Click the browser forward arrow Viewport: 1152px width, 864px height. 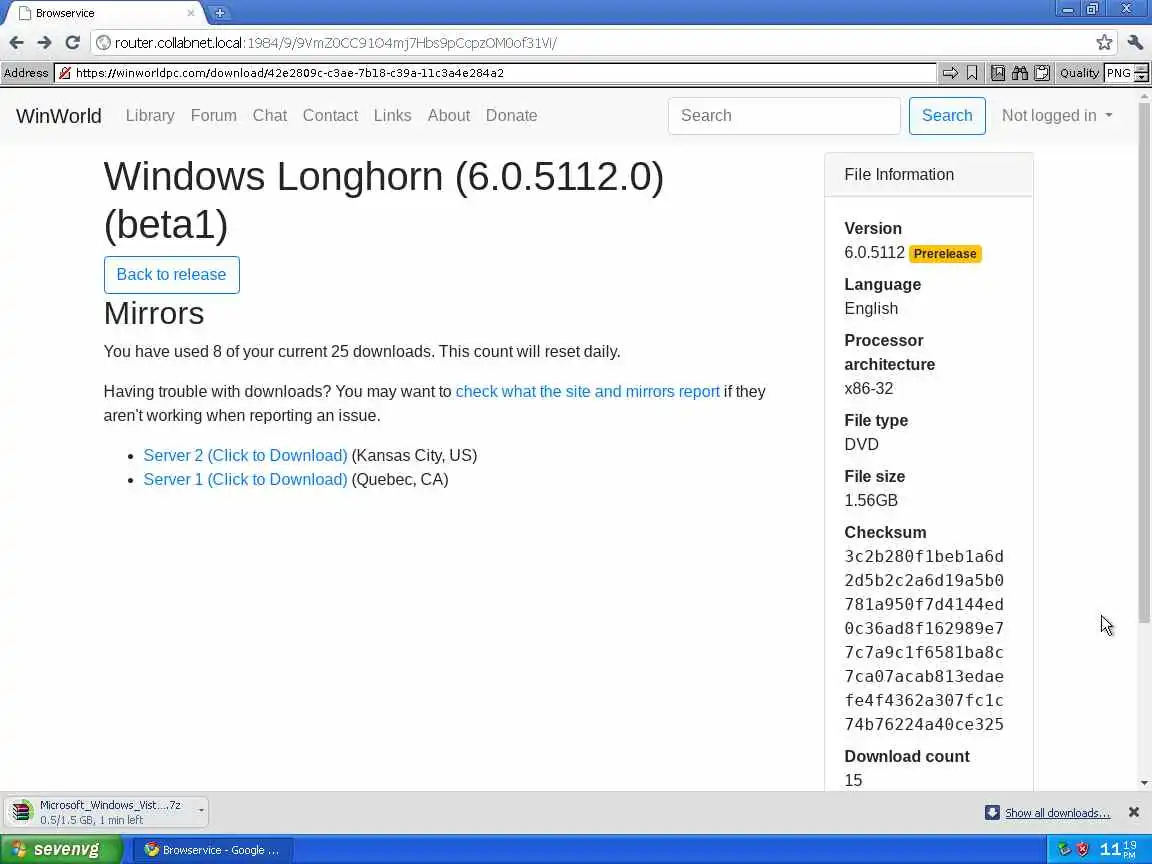coord(44,43)
